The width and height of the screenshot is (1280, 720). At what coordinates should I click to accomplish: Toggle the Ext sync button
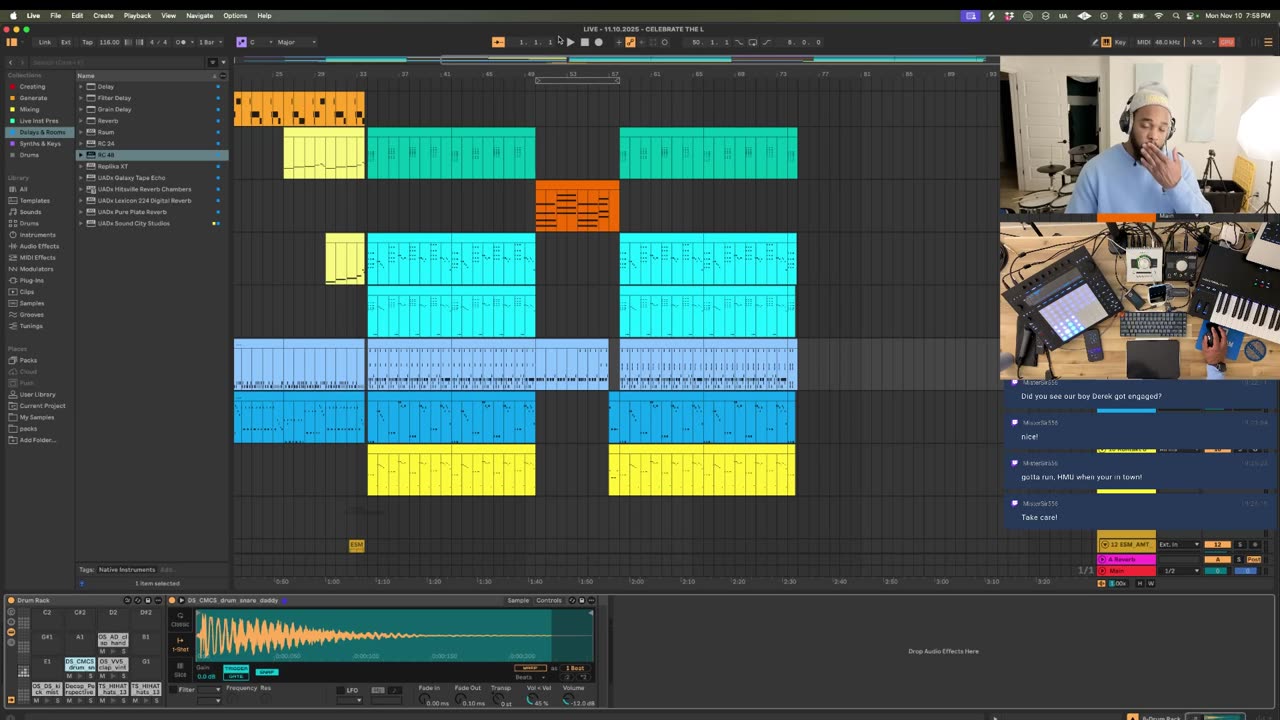coord(66,42)
